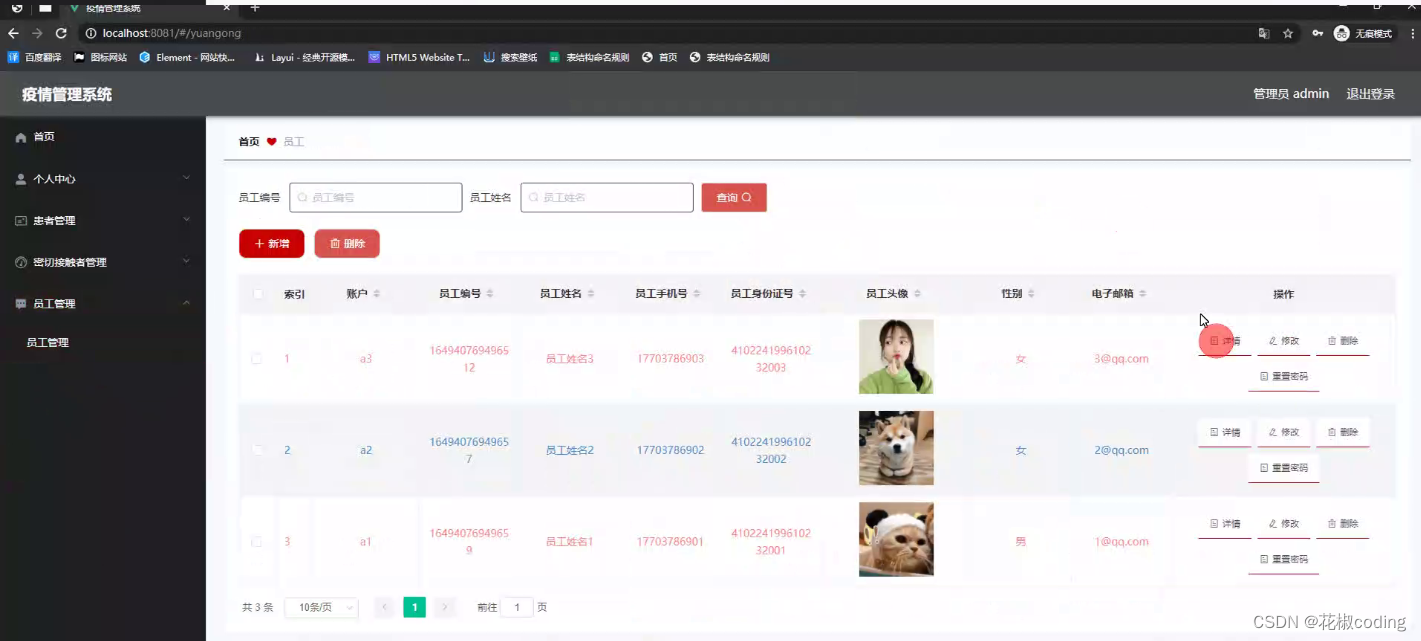The width and height of the screenshot is (1421, 641).
Task: Click 修改 for employee a3
Action: click(1284, 341)
